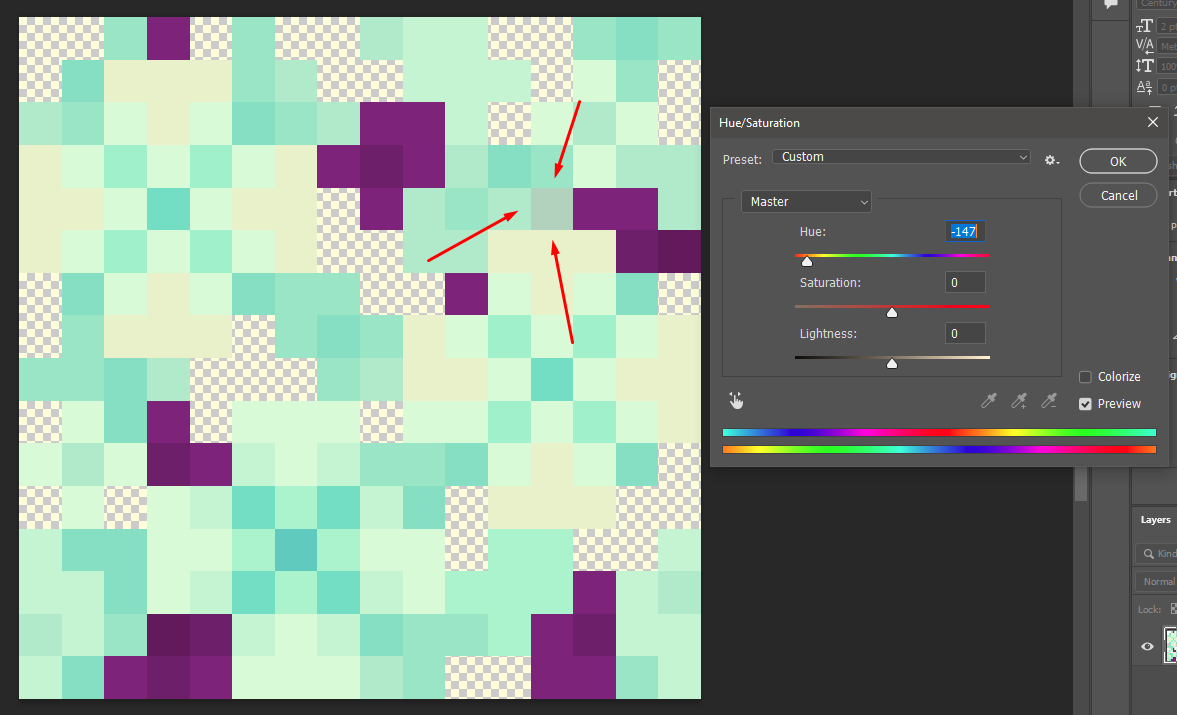Click the vertical scale icon
This screenshot has width=1177, height=715.
(x=1145, y=66)
